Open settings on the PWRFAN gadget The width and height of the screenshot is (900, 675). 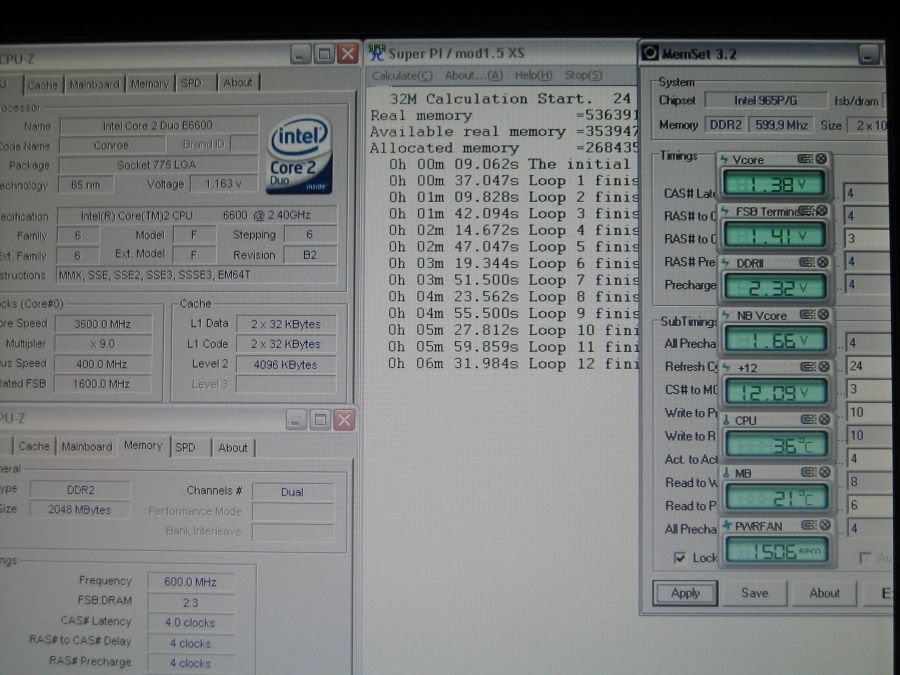pos(809,525)
